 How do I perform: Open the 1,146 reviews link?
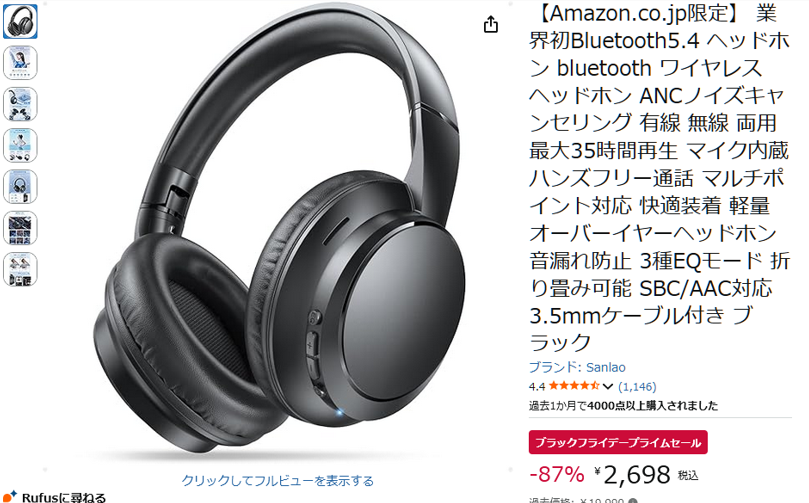[x=637, y=386]
